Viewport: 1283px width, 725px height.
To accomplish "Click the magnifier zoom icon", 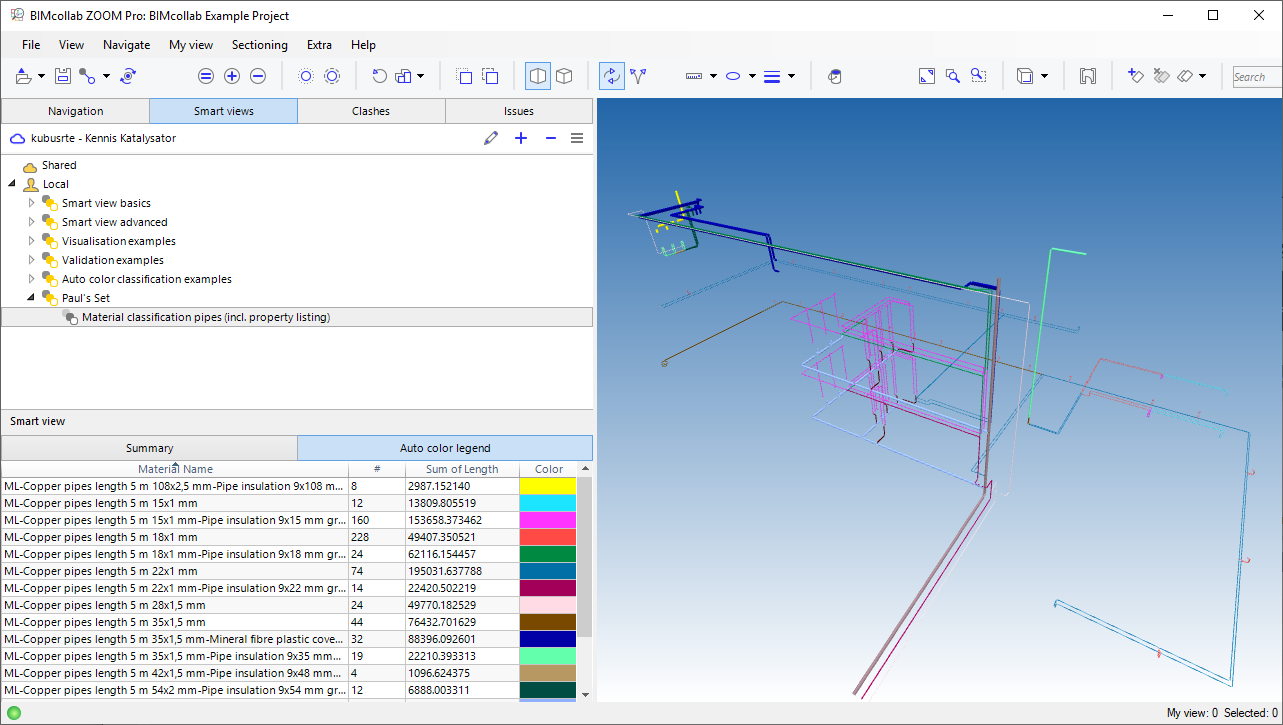I will (x=953, y=76).
